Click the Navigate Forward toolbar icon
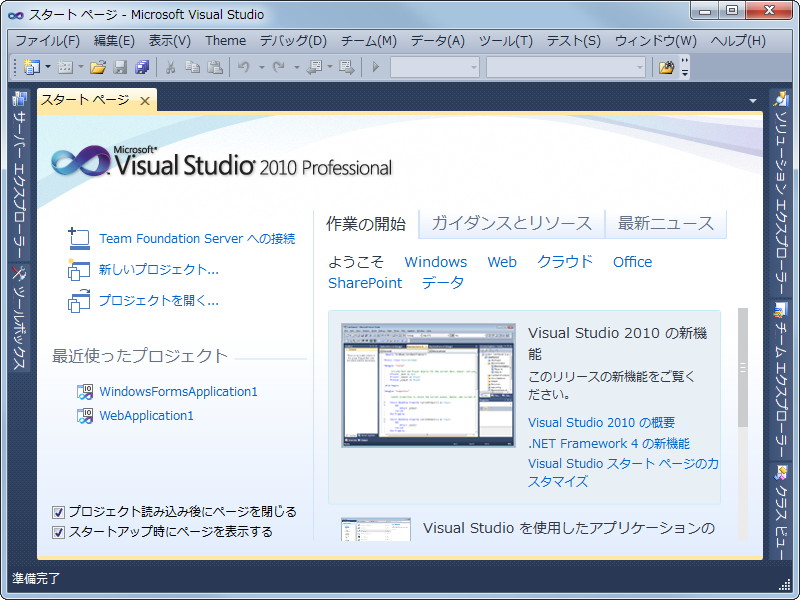800x600 pixels. pos(346,67)
